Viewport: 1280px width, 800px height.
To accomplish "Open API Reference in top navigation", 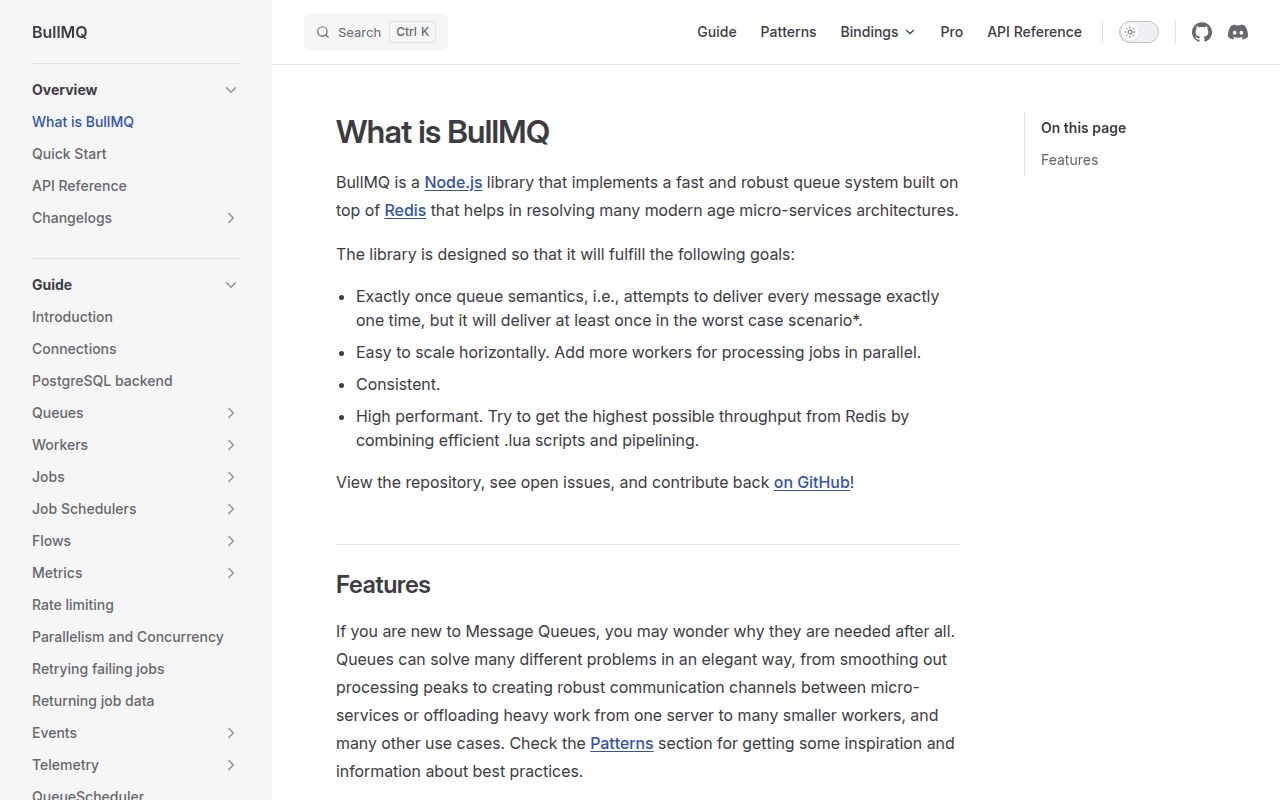I will [x=1034, y=32].
